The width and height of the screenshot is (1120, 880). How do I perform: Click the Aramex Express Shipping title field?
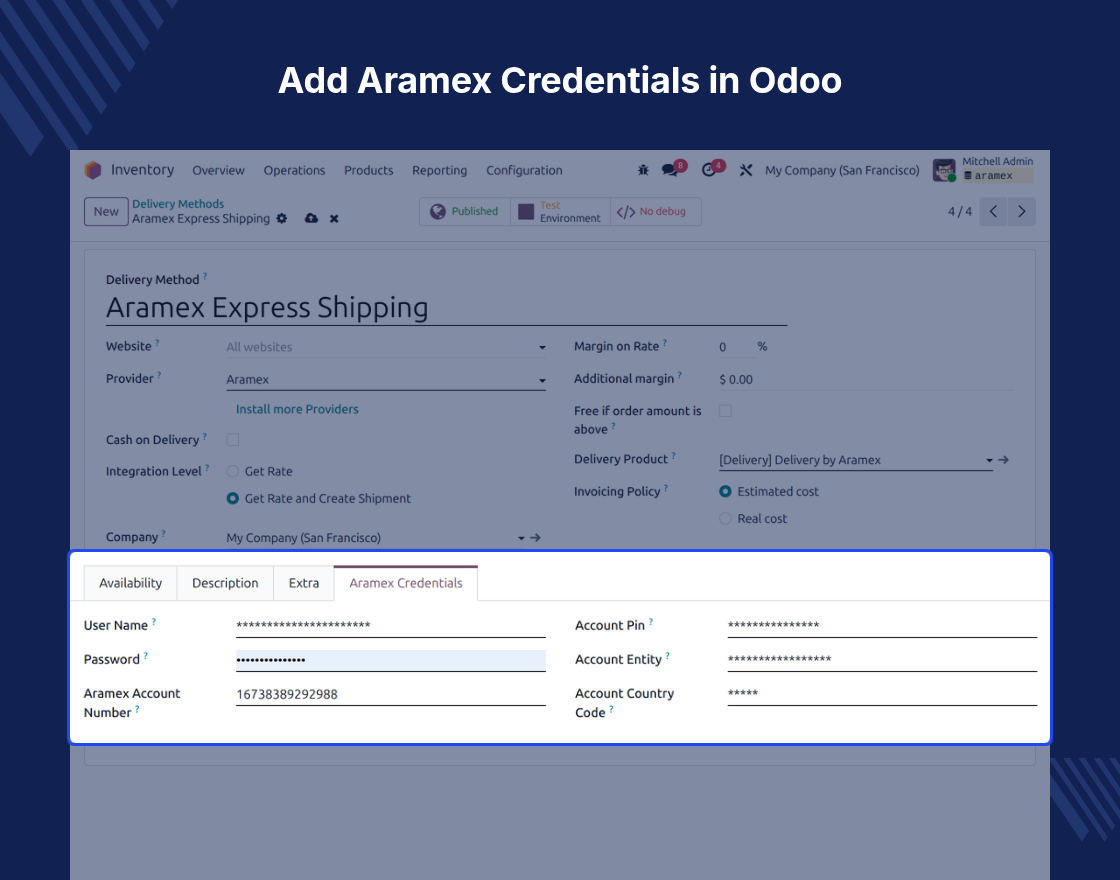[x=446, y=308]
